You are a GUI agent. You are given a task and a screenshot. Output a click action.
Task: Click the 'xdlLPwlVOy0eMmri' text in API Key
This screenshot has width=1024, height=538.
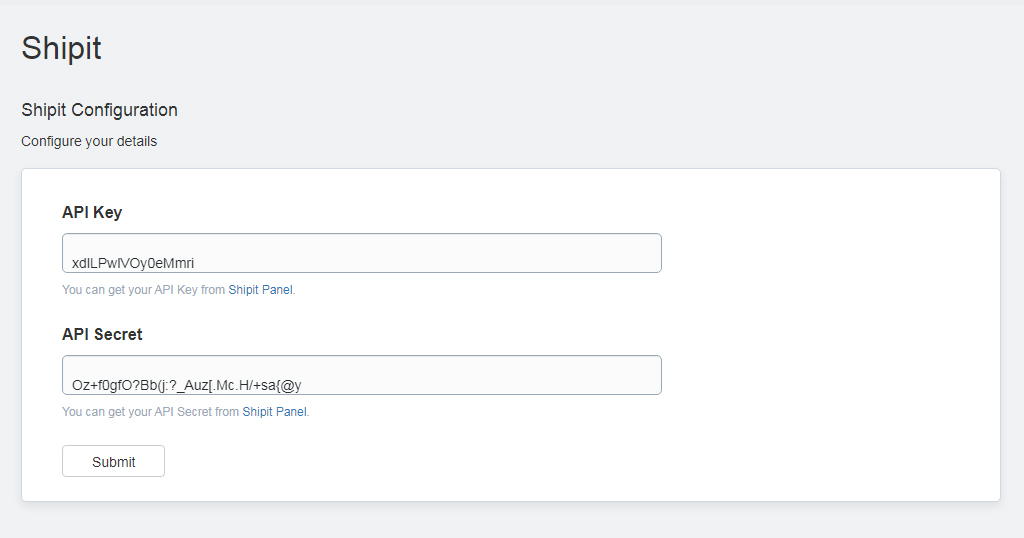pyautogui.click(x=133, y=263)
